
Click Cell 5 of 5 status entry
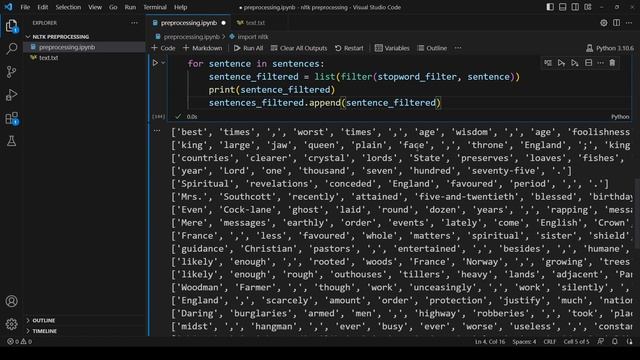(576, 342)
